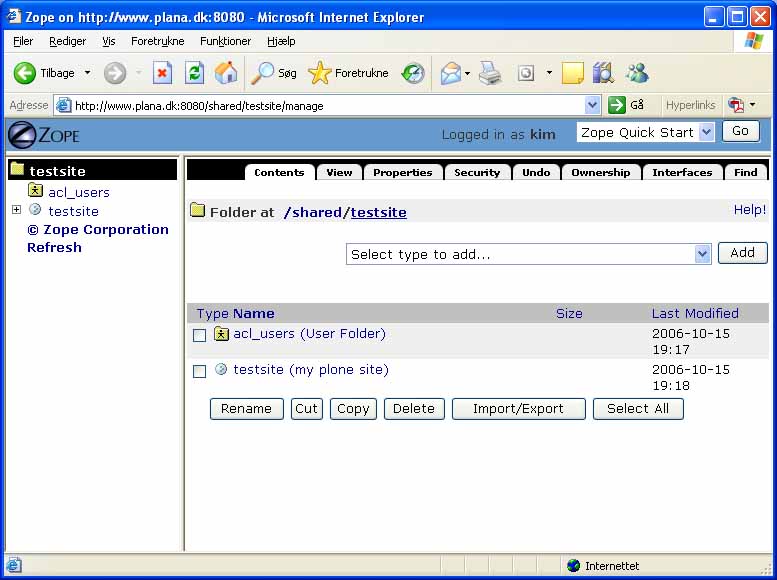This screenshot has height=580, width=777.
Task: Click the Zope logo in the header
Action: 43,134
